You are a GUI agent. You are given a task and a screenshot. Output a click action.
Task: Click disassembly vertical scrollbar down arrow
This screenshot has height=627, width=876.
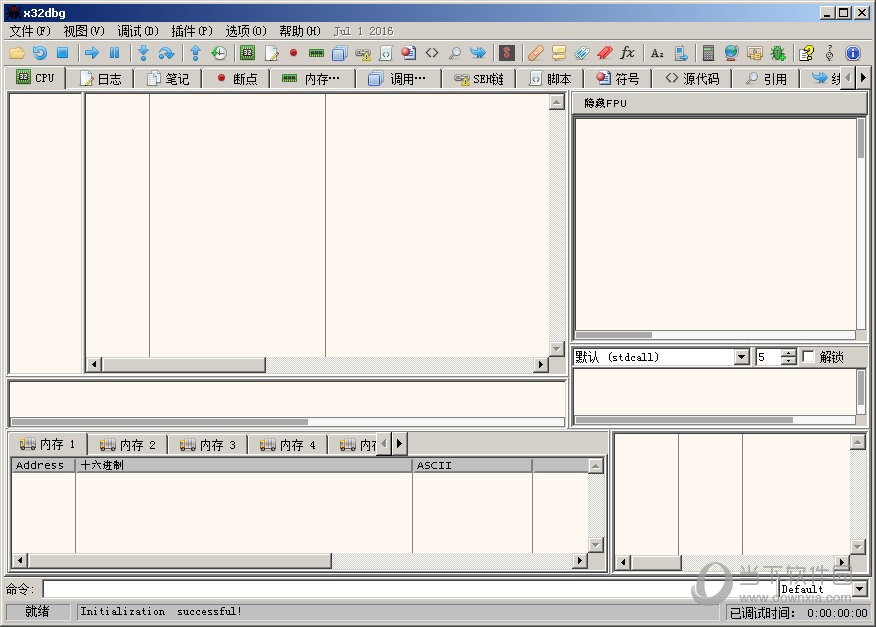click(556, 348)
